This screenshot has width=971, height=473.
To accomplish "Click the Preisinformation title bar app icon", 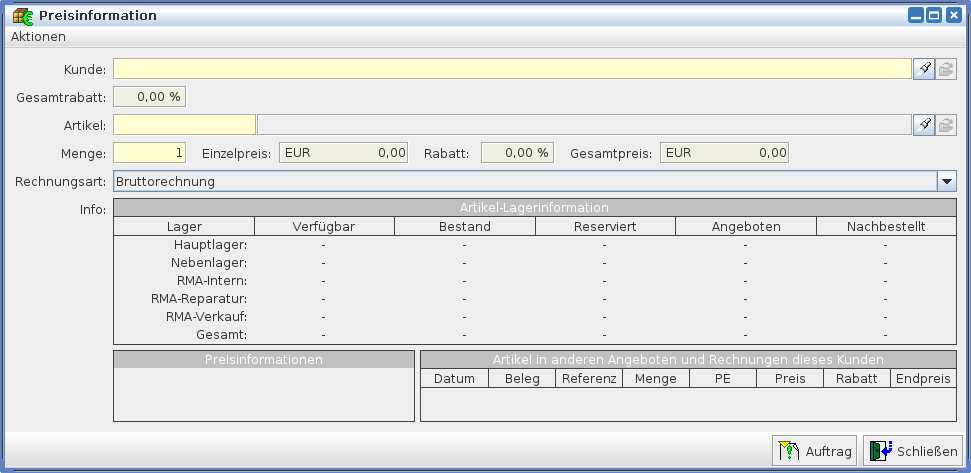I will [22, 15].
